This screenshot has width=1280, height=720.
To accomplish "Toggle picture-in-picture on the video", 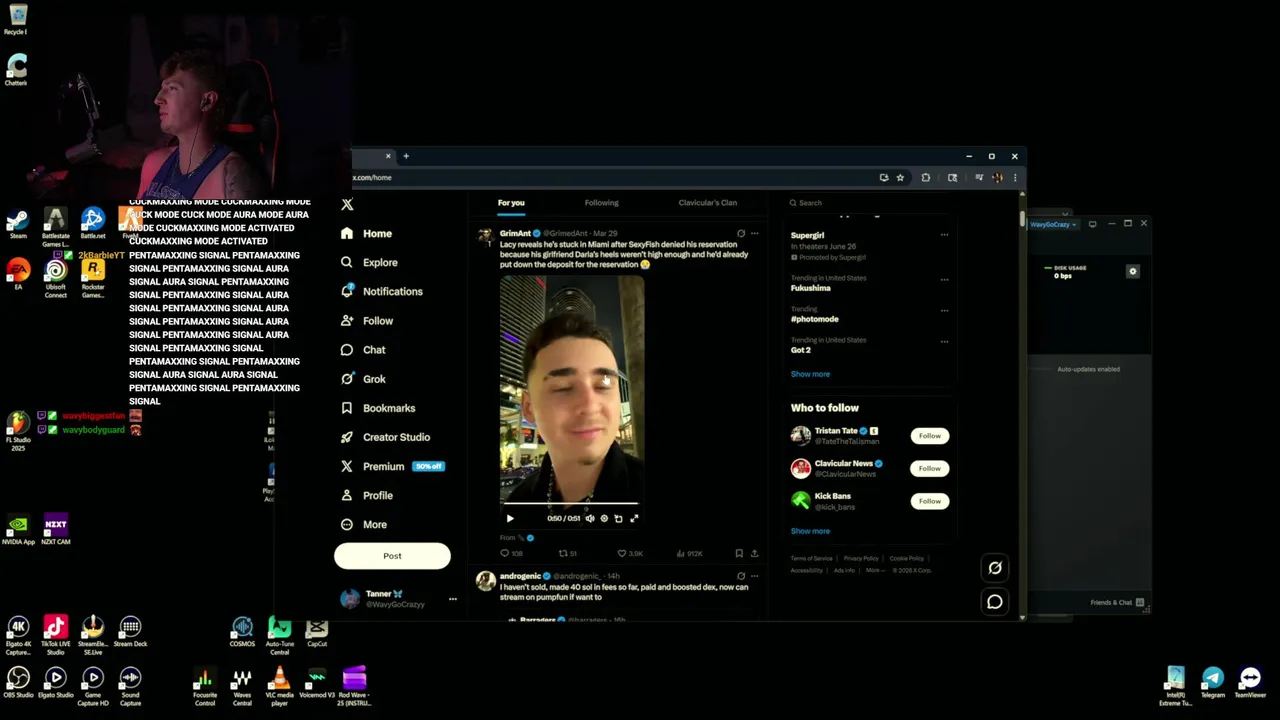I will pos(618,518).
